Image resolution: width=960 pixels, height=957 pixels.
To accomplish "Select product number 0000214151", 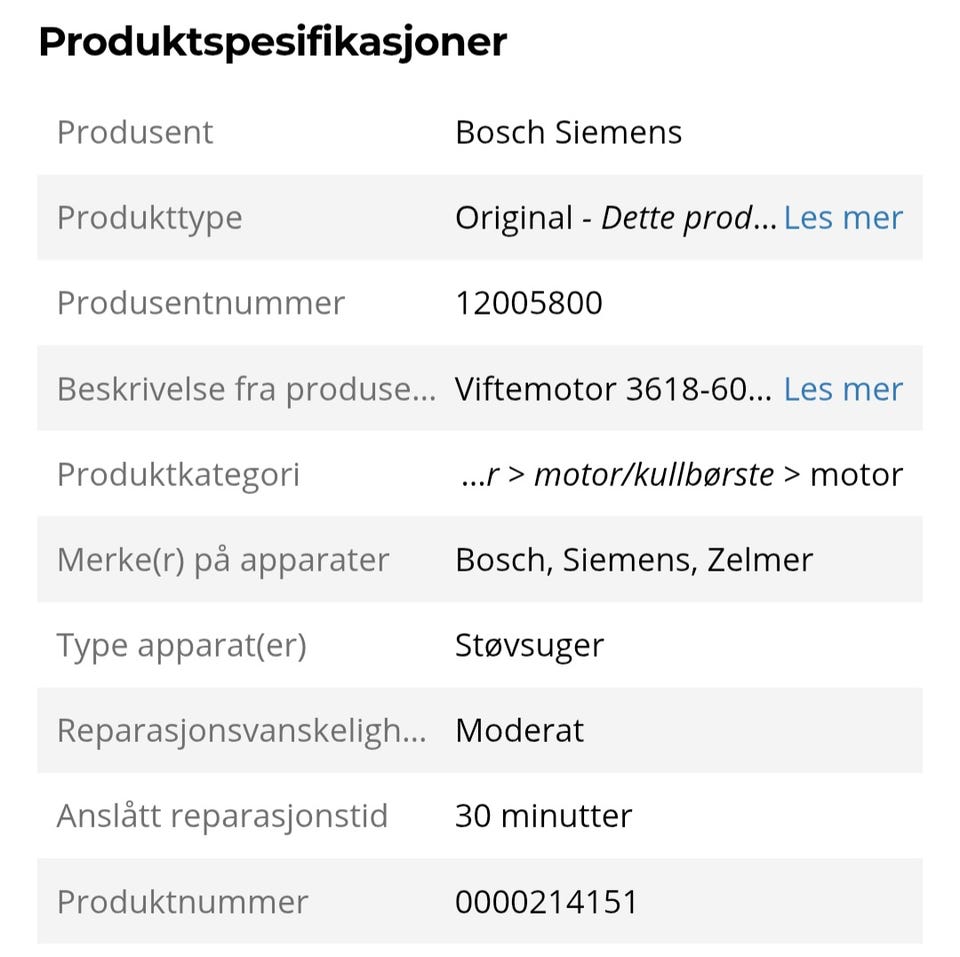I will tap(546, 902).
